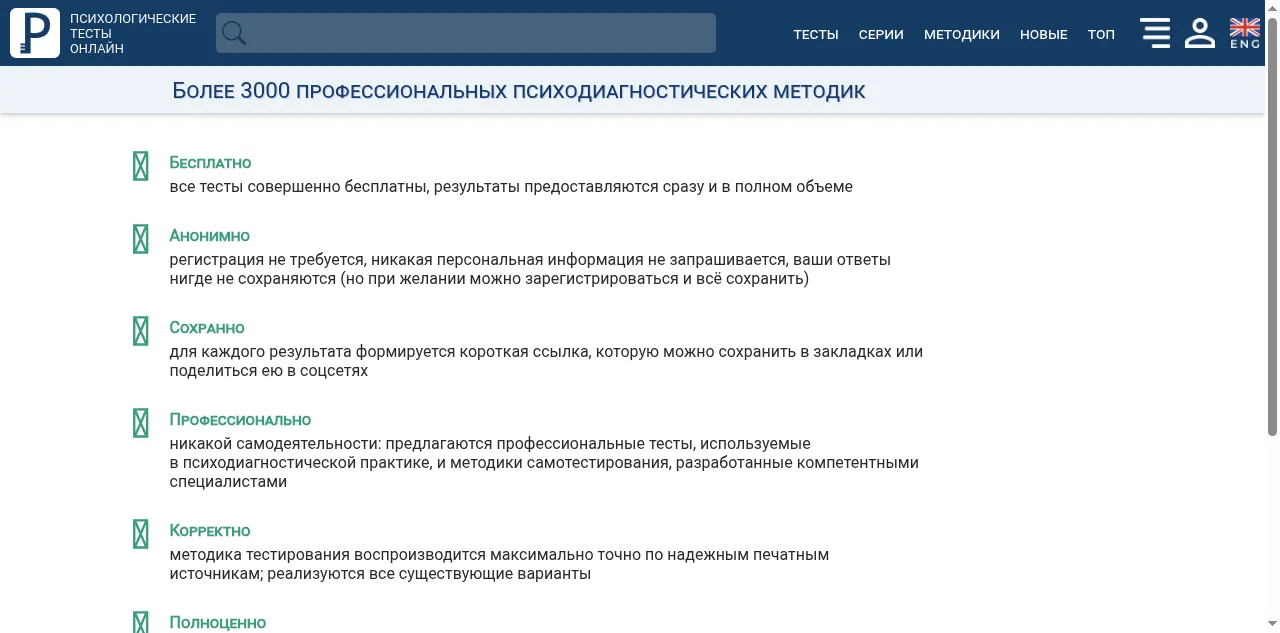Click the text 'все тесты совершенно бесплатны'
The height and width of the screenshot is (633, 1280).
(299, 187)
